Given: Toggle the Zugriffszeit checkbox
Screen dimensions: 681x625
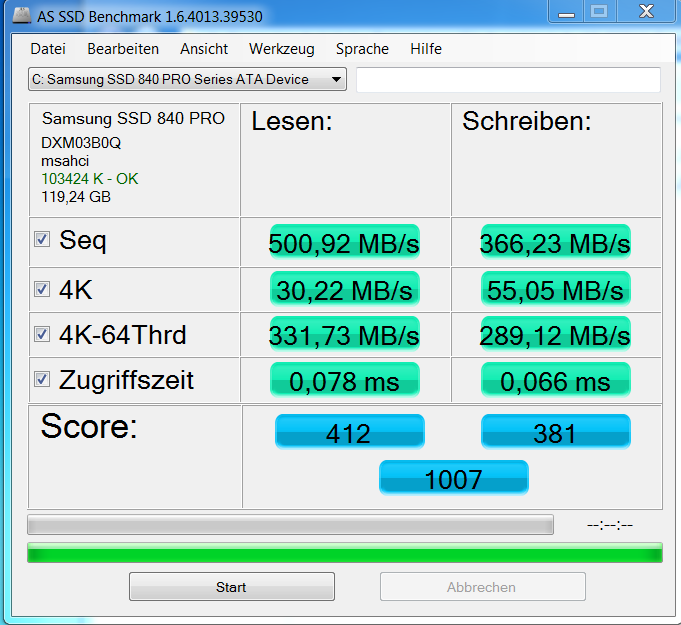Looking at the screenshot, I should 42,379.
